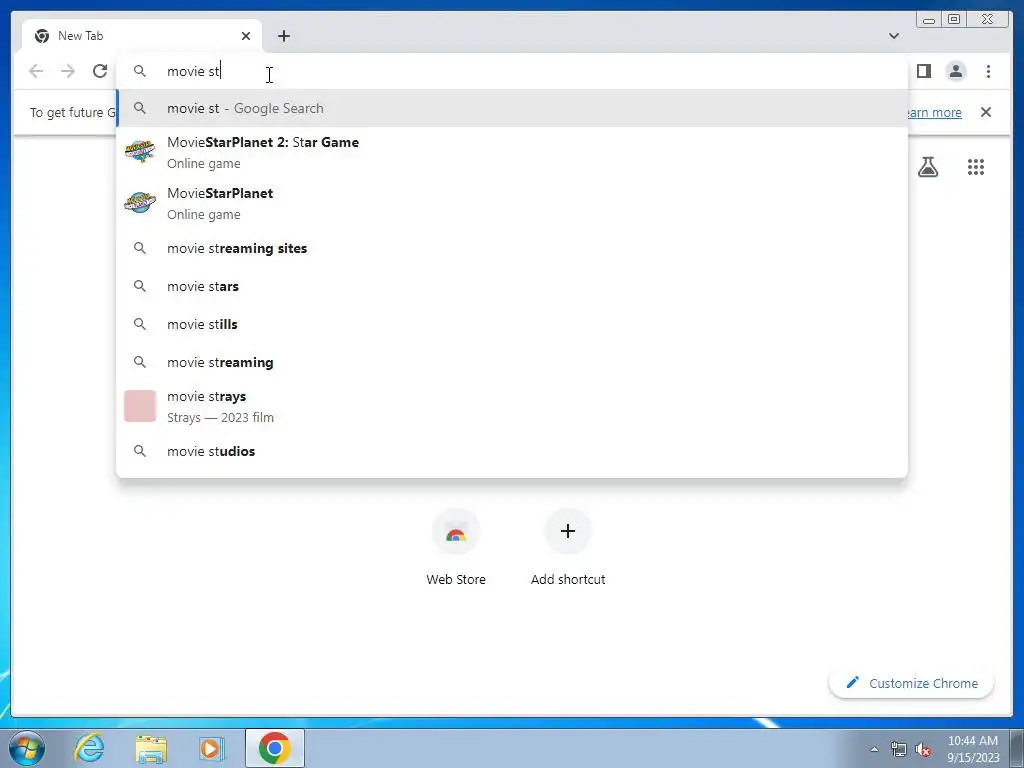Show hidden system tray icons
Screen dimensions: 1024x768
click(x=874, y=749)
